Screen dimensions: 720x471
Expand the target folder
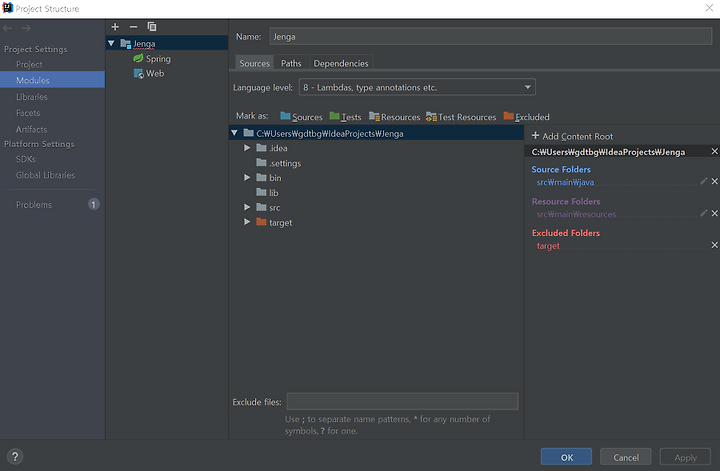click(247, 222)
